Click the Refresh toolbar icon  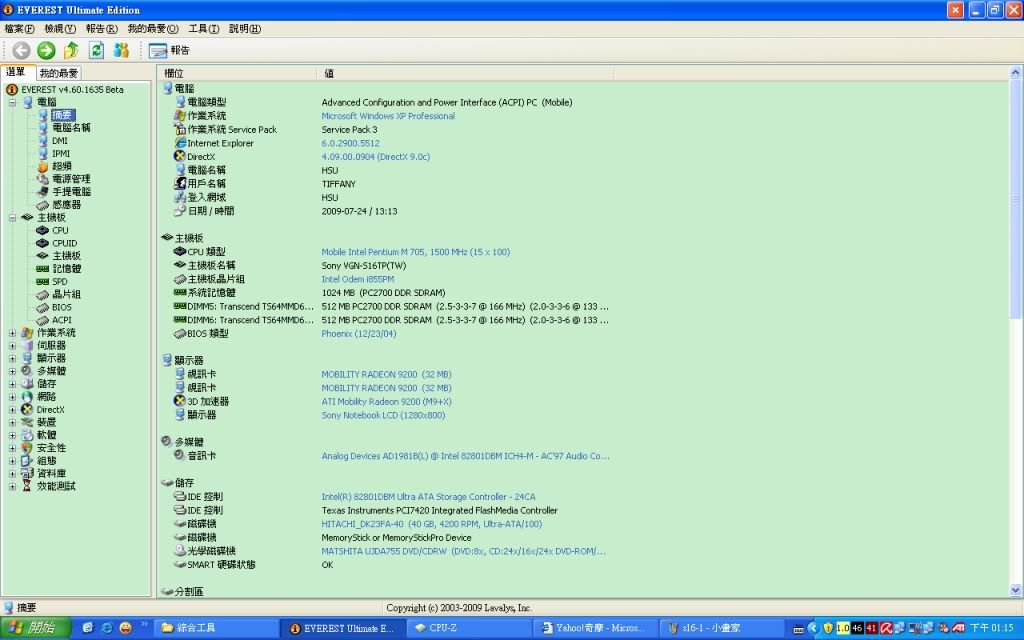point(96,50)
